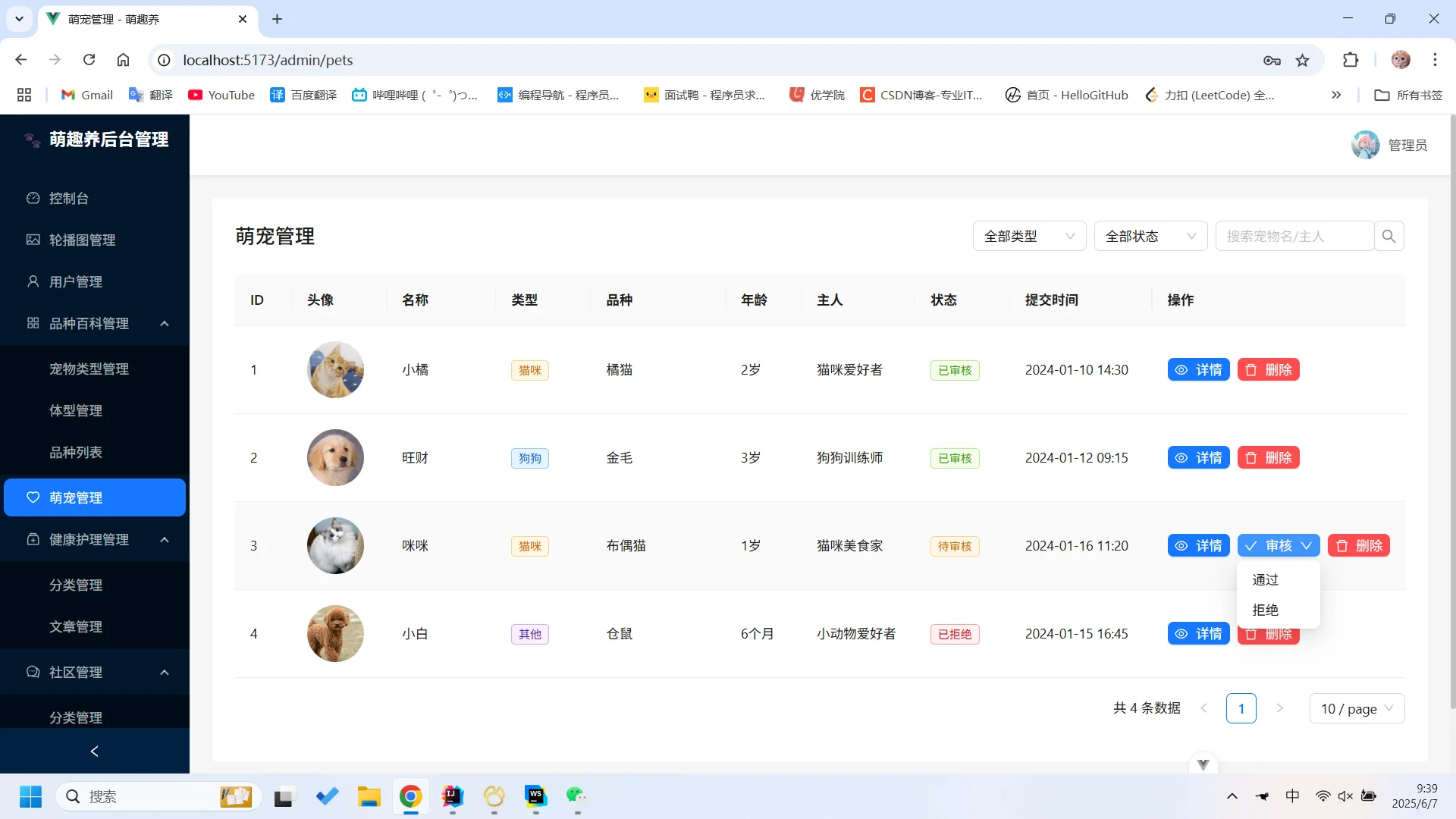Image resolution: width=1456 pixels, height=819 pixels.
Task: Select 拒绝 in review dropdown menu
Action: tap(1266, 610)
